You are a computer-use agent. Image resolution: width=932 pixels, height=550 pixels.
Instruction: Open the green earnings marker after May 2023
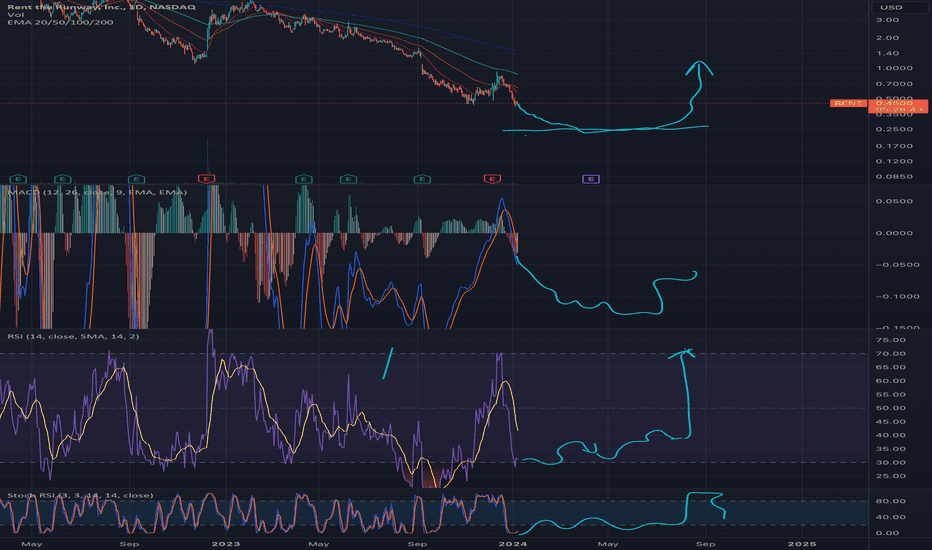click(x=348, y=179)
